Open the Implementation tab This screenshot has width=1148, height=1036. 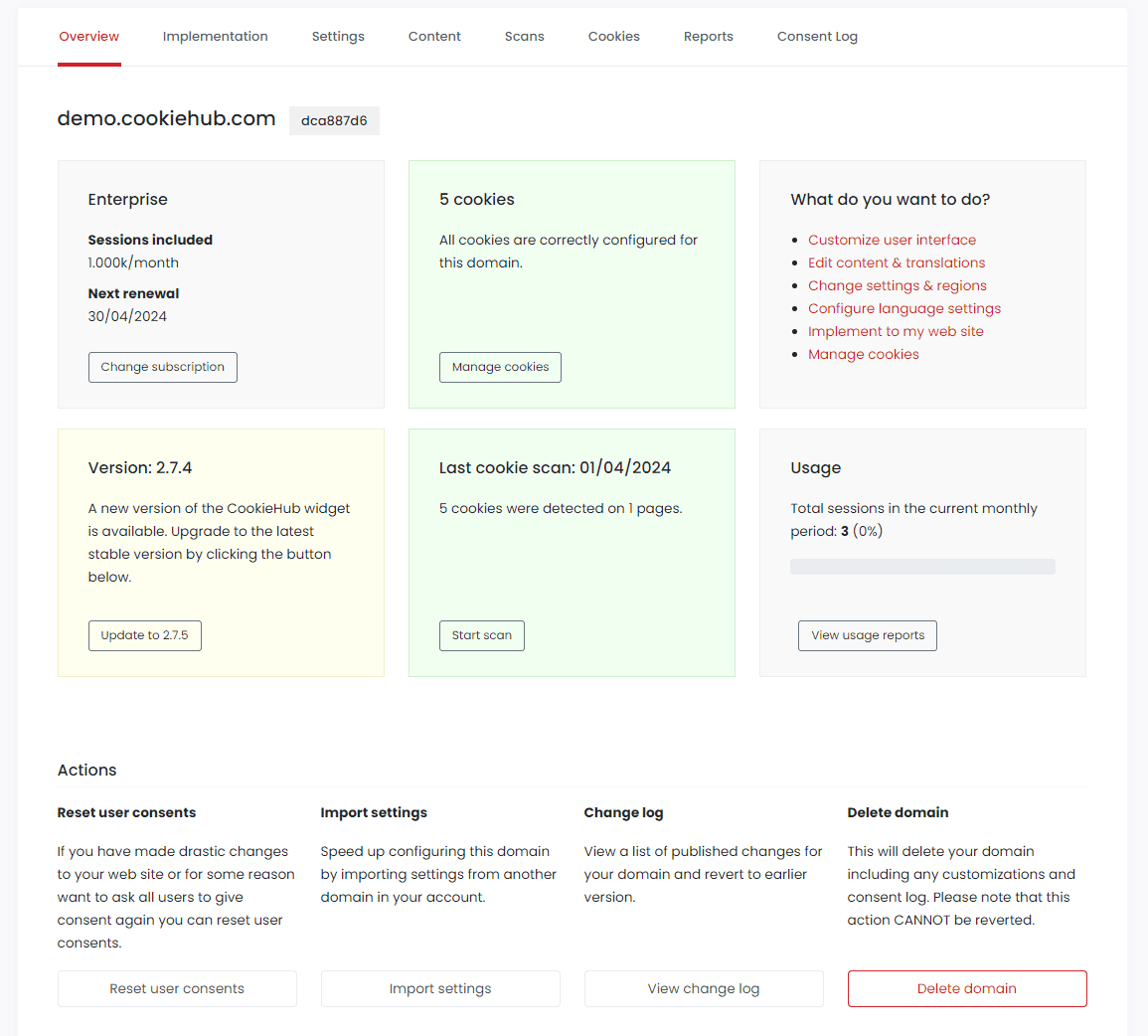click(x=215, y=37)
